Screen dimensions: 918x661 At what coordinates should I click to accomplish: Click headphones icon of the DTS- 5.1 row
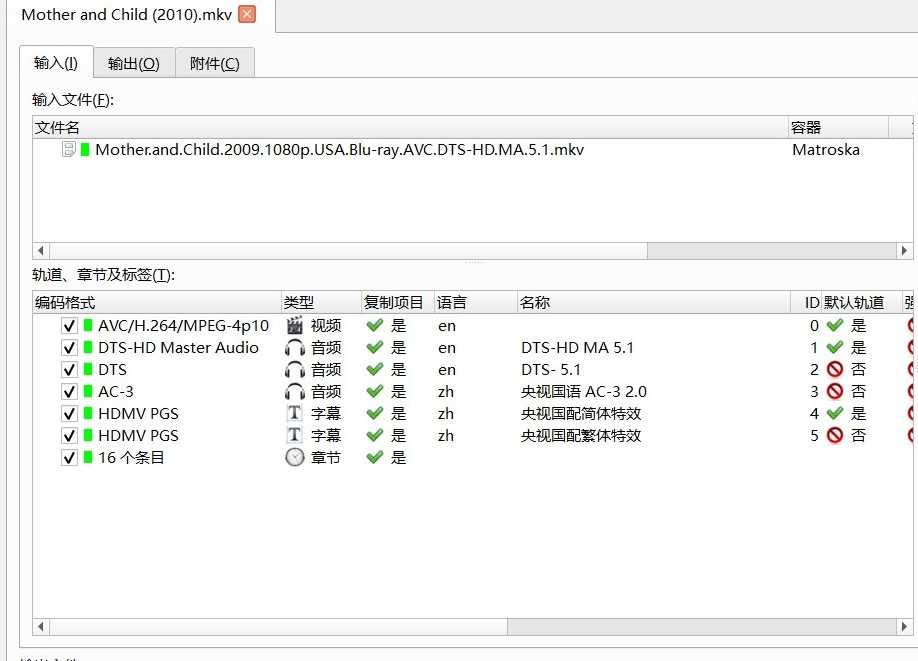coord(294,369)
